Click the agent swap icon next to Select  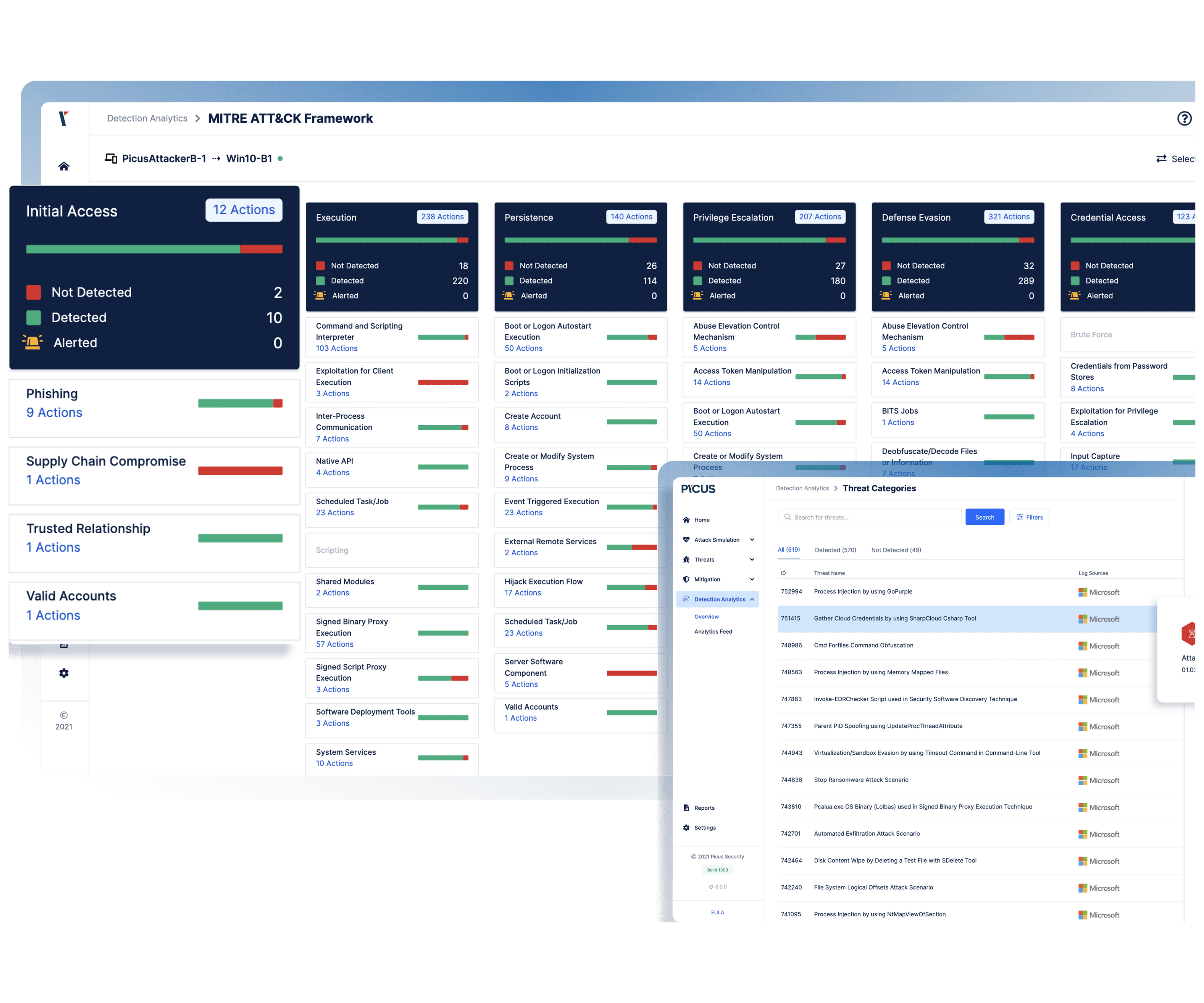[1160, 159]
